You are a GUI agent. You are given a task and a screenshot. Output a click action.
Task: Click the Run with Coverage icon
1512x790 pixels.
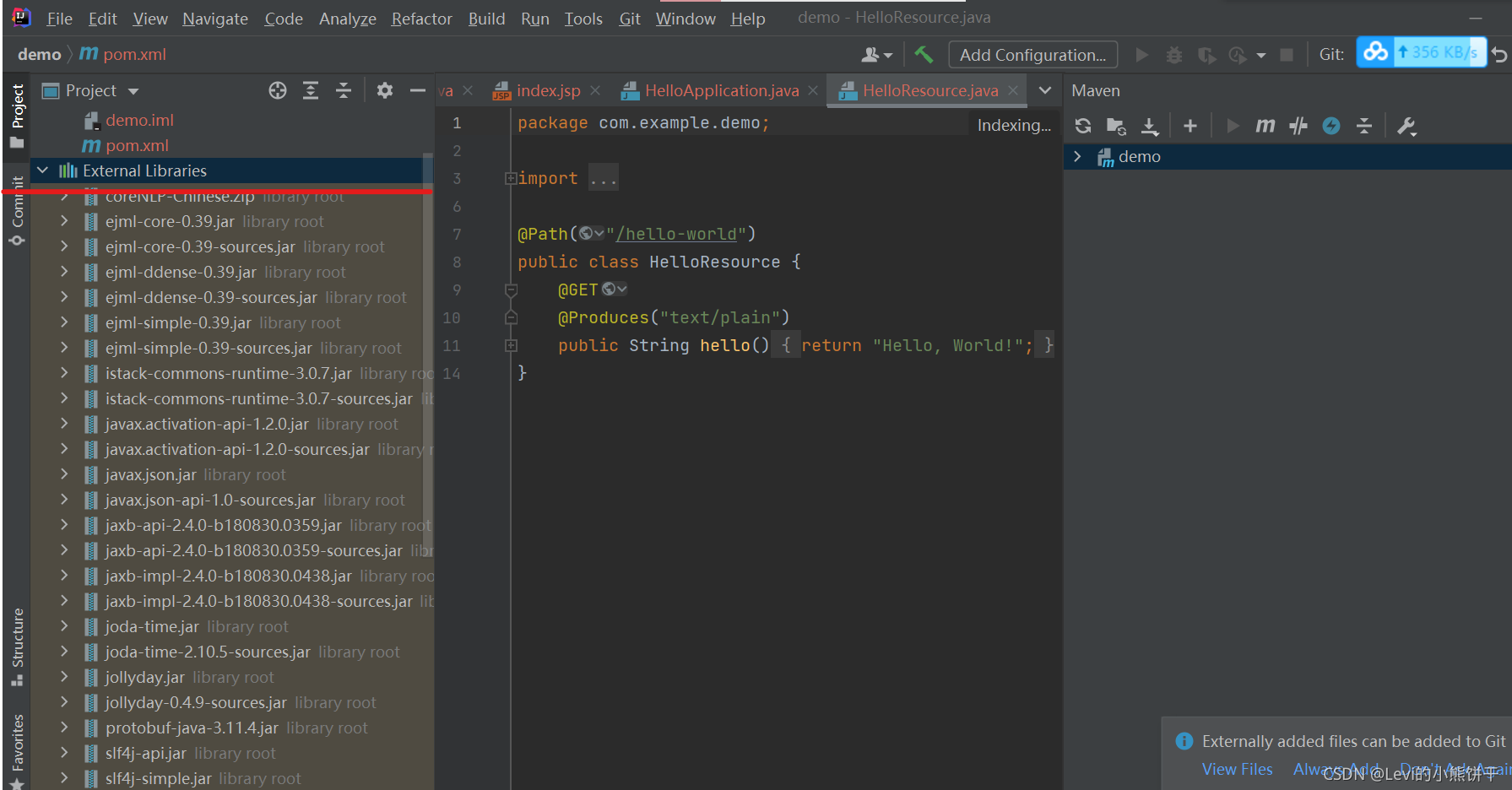[1206, 55]
